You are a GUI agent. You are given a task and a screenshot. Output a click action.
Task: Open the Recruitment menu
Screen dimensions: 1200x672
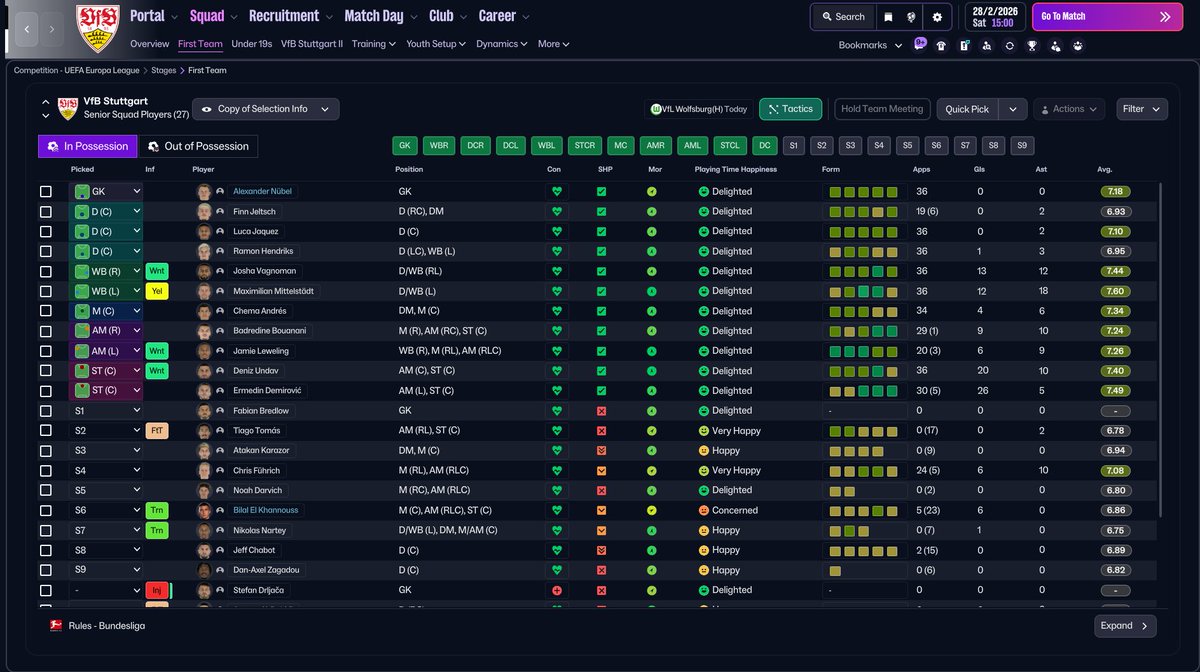tap(289, 16)
